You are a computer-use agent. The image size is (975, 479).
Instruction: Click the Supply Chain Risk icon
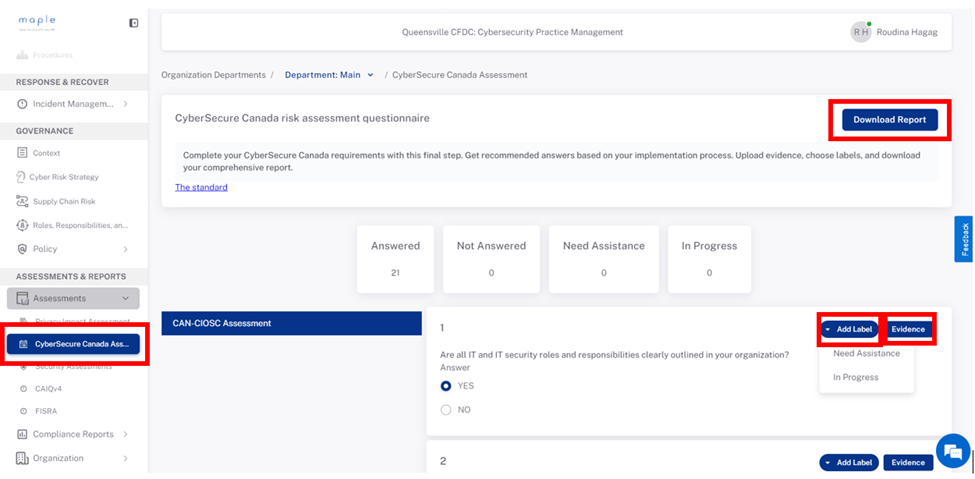[x=22, y=202]
